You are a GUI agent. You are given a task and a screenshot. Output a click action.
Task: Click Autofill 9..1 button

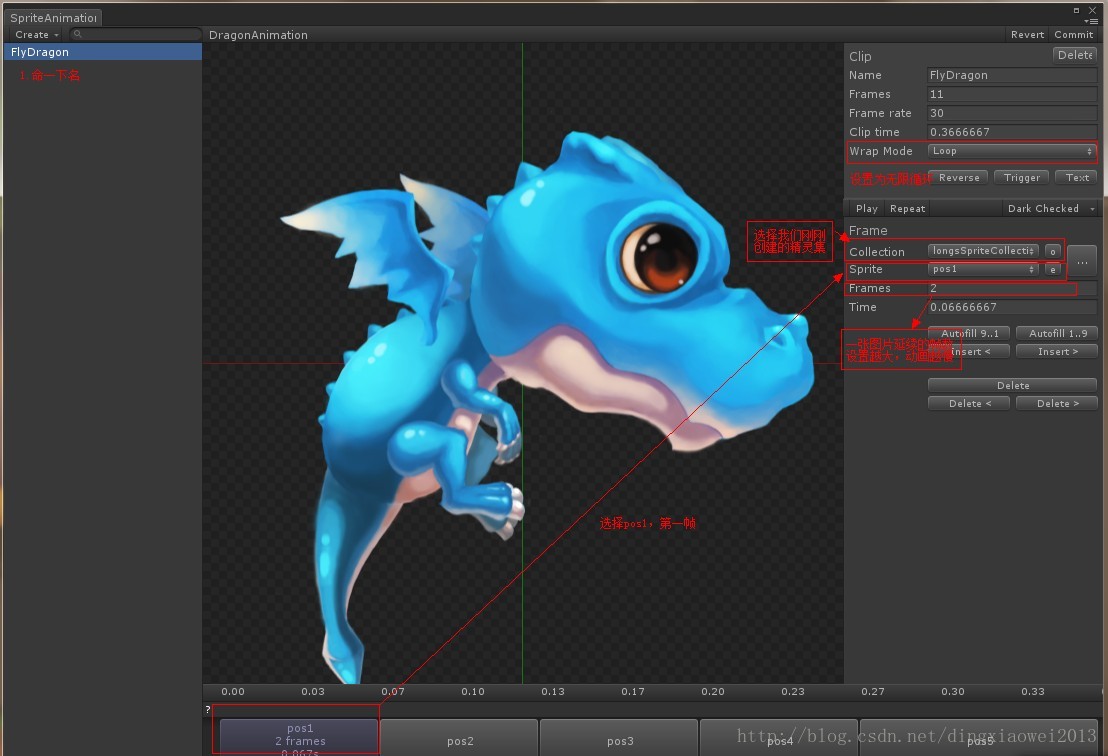[x=969, y=333]
